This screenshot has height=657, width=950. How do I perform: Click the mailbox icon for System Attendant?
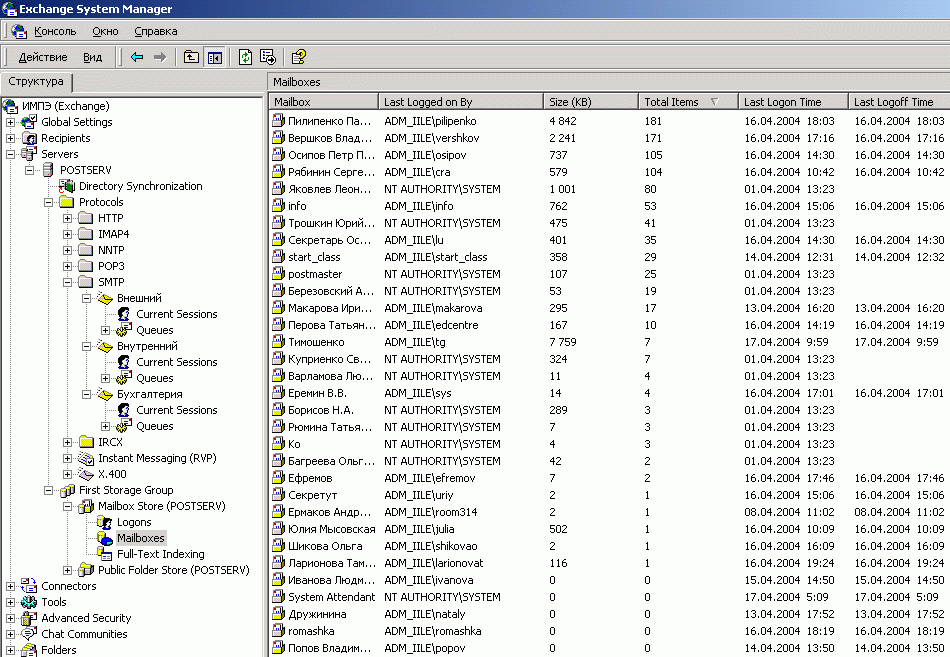pos(278,597)
